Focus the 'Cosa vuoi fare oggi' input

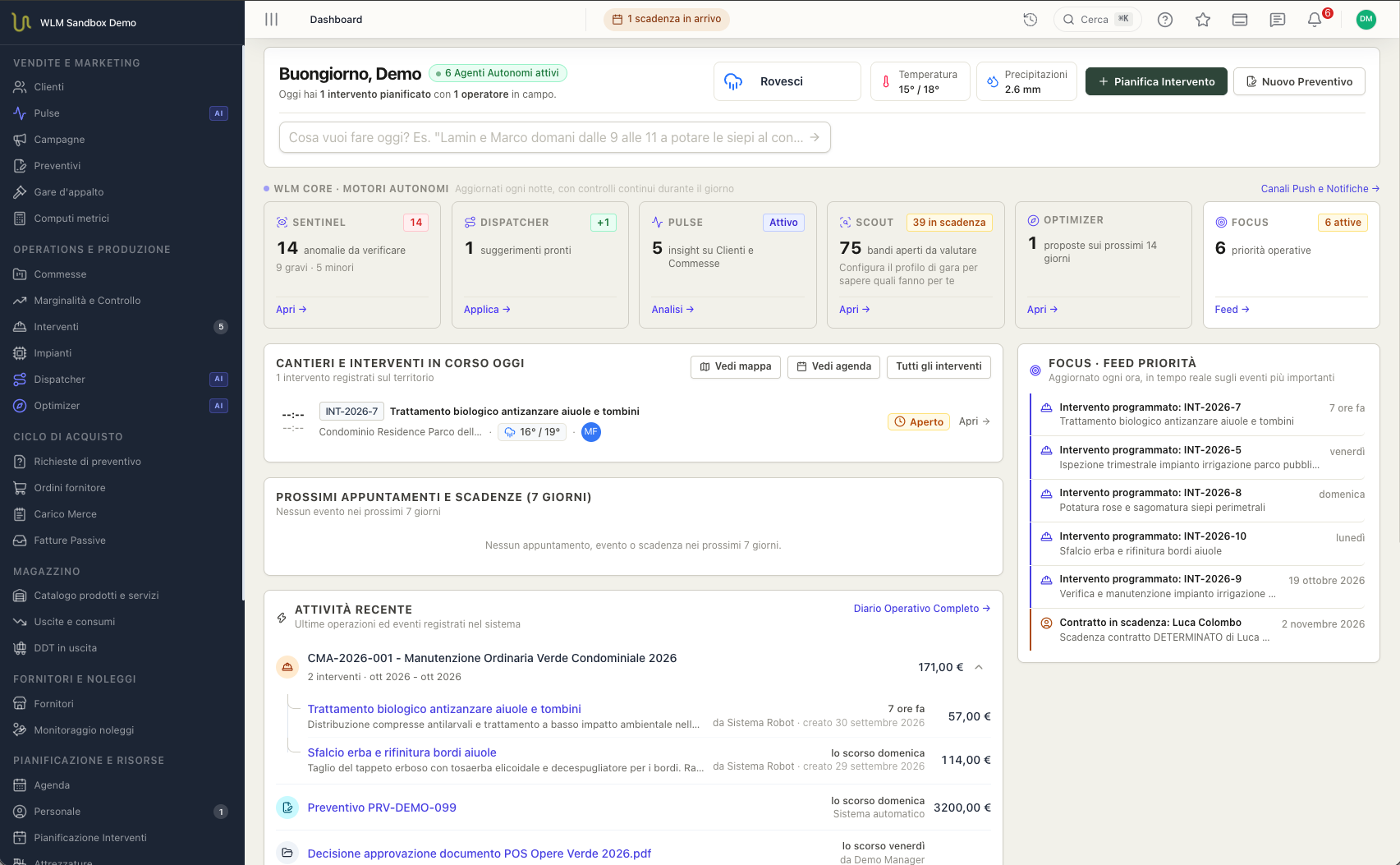(x=555, y=137)
